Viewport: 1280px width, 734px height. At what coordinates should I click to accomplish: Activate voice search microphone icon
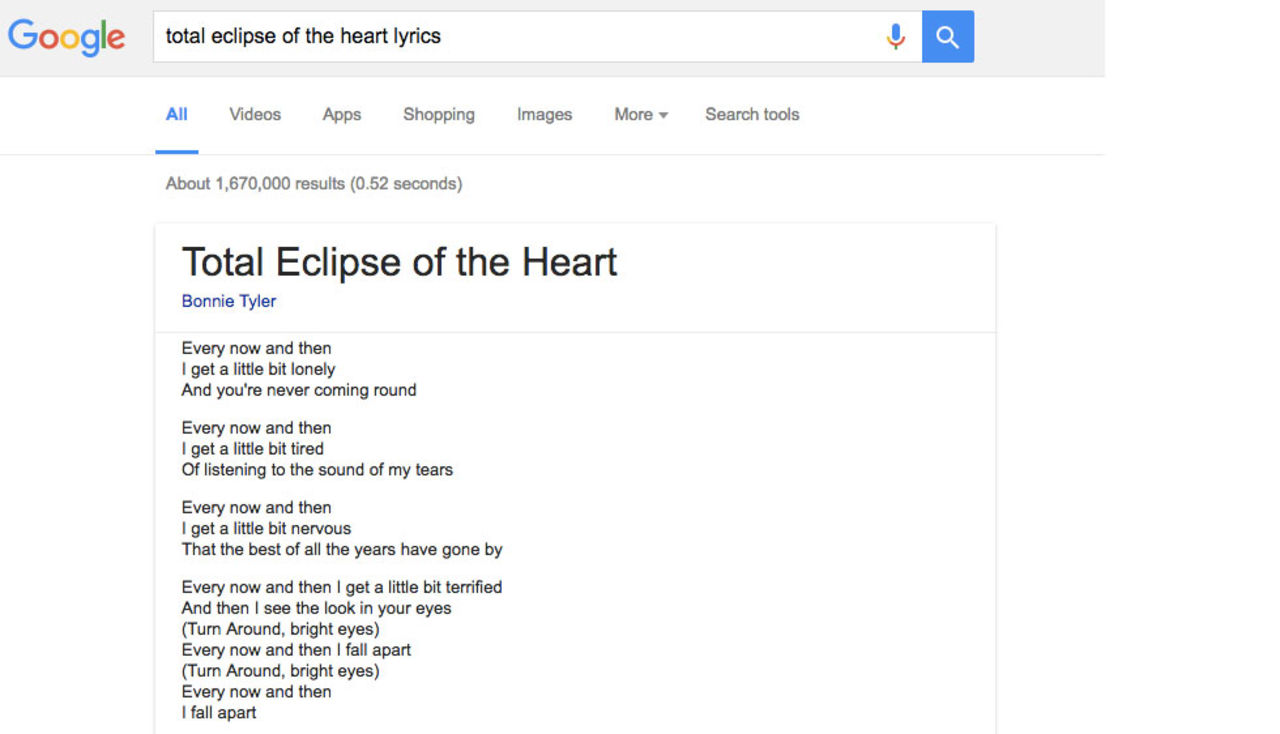click(895, 37)
